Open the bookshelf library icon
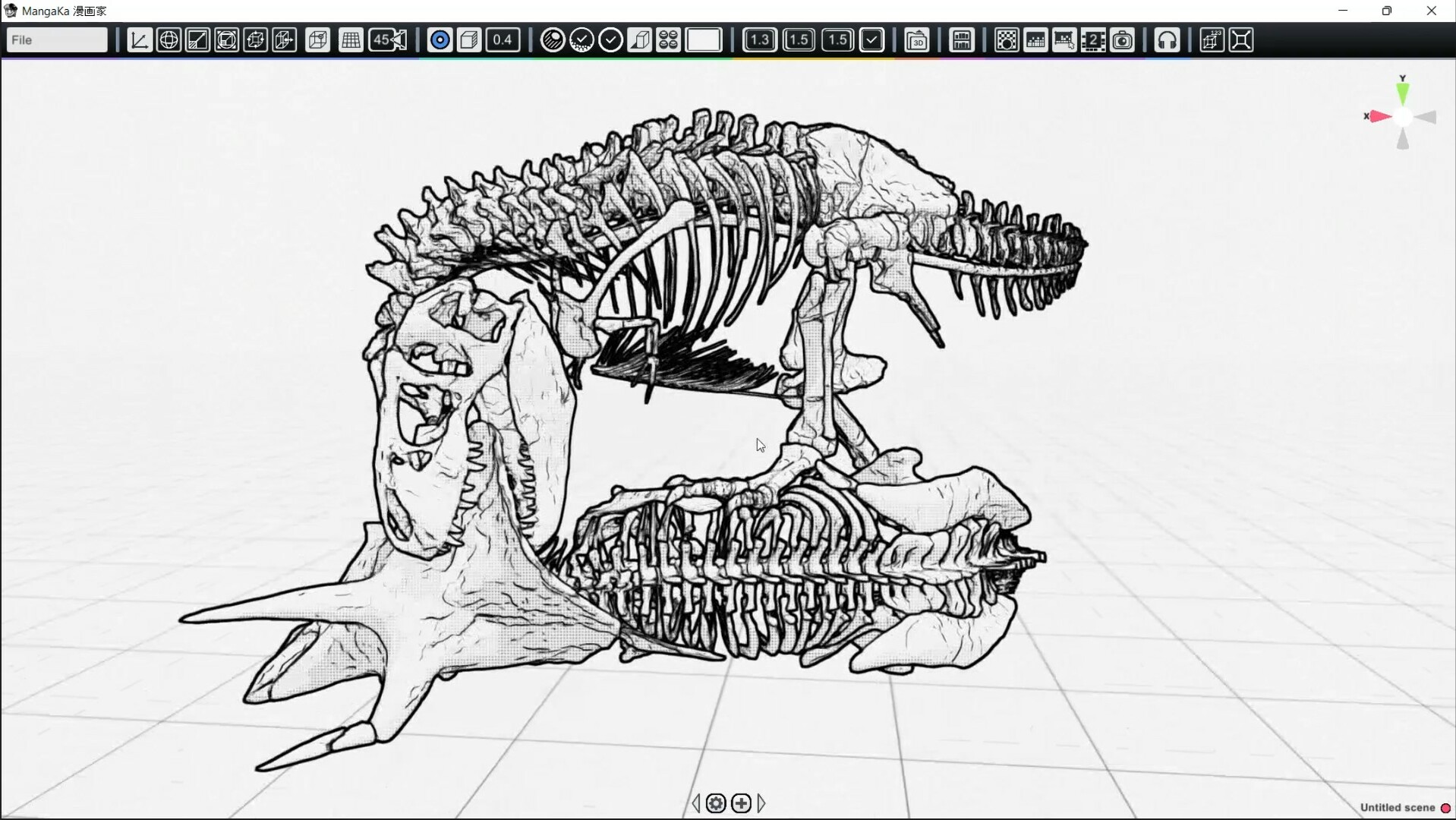Screen dimensions: 1456x820 pos(962,40)
